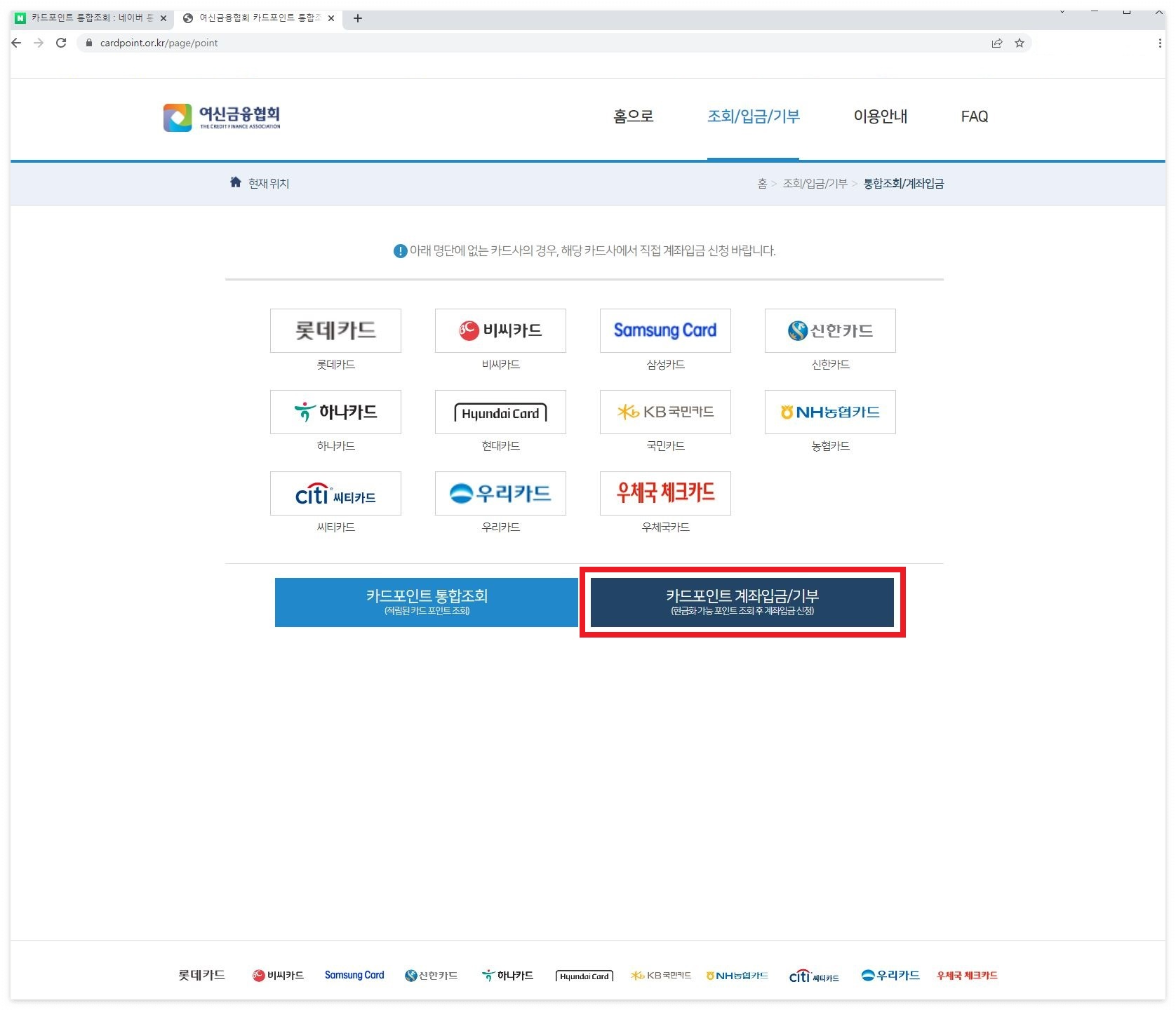Click footer 신한카드 logo
This screenshot has width=1176, height=1010.
point(431,976)
